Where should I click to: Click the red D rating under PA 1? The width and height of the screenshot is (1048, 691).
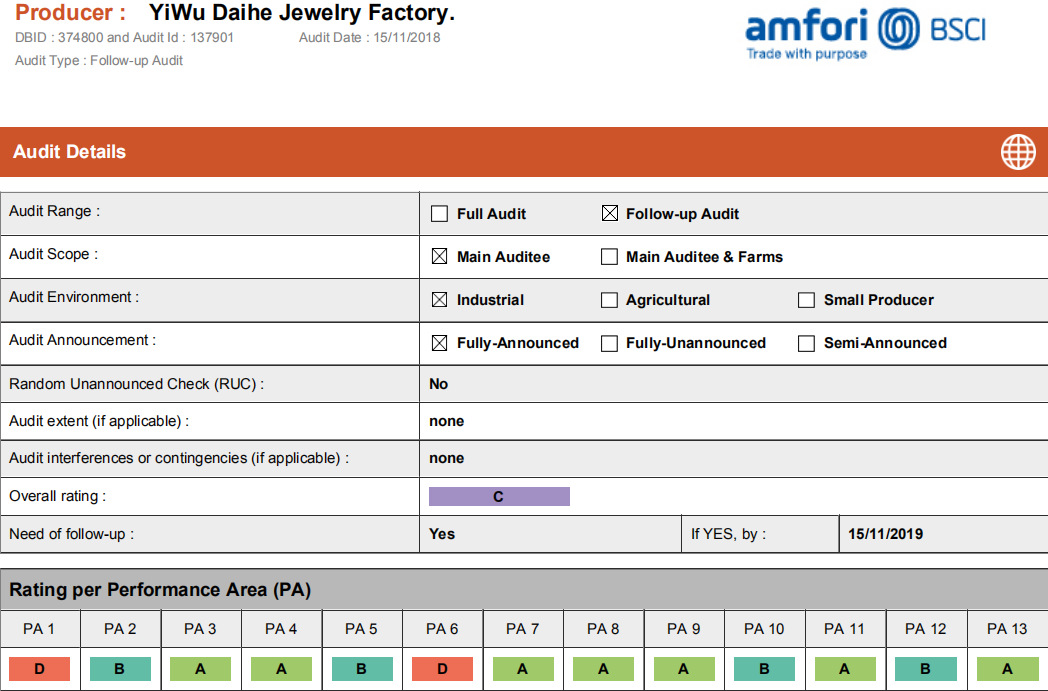point(39,669)
